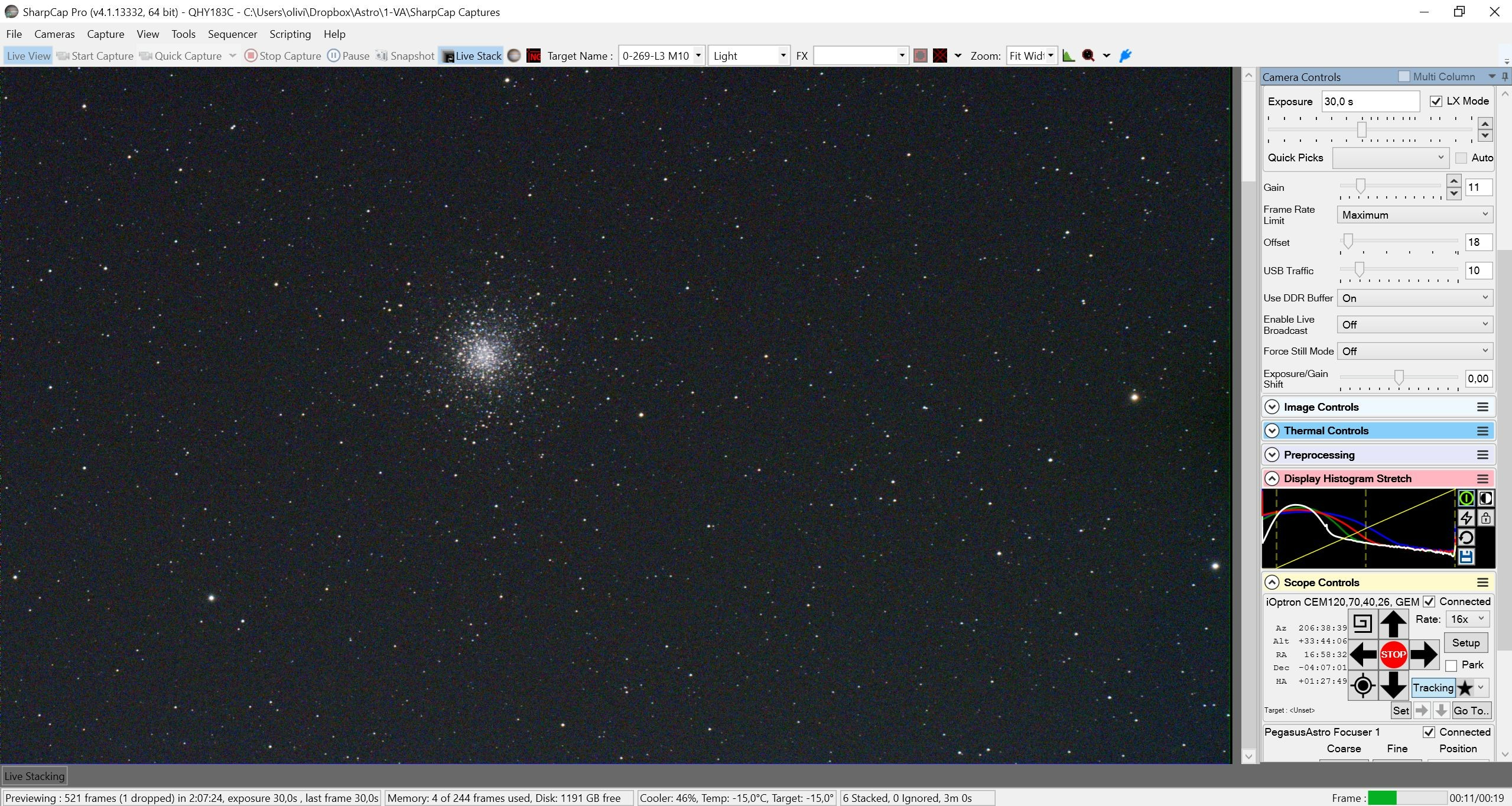Click the spiral search icon in Scope Controls
The height and width of the screenshot is (806, 1512).
[1363, 623]
